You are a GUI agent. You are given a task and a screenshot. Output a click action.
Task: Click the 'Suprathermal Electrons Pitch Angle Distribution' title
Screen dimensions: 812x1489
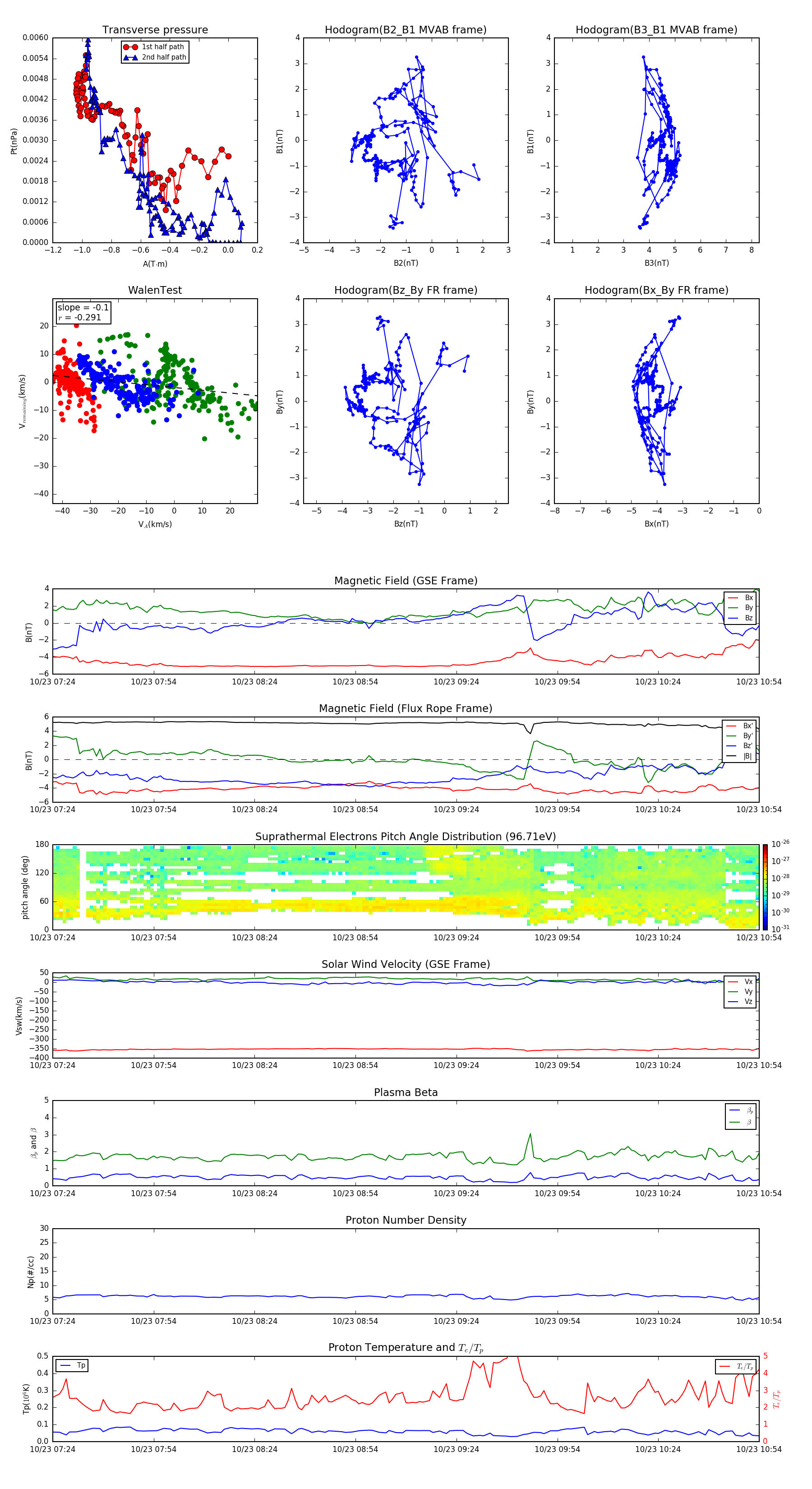click(406, 837)
